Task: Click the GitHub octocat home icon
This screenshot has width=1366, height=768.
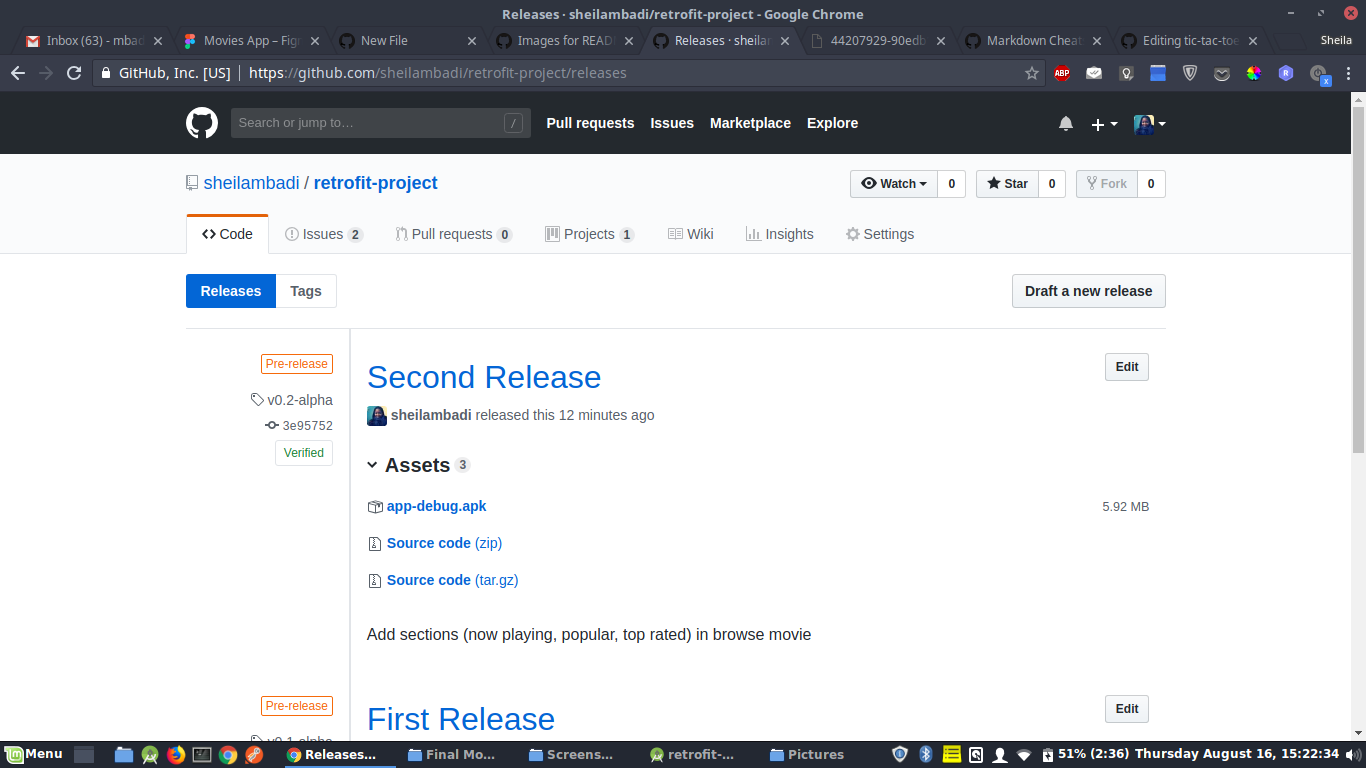Action: (x=201, y=122)
